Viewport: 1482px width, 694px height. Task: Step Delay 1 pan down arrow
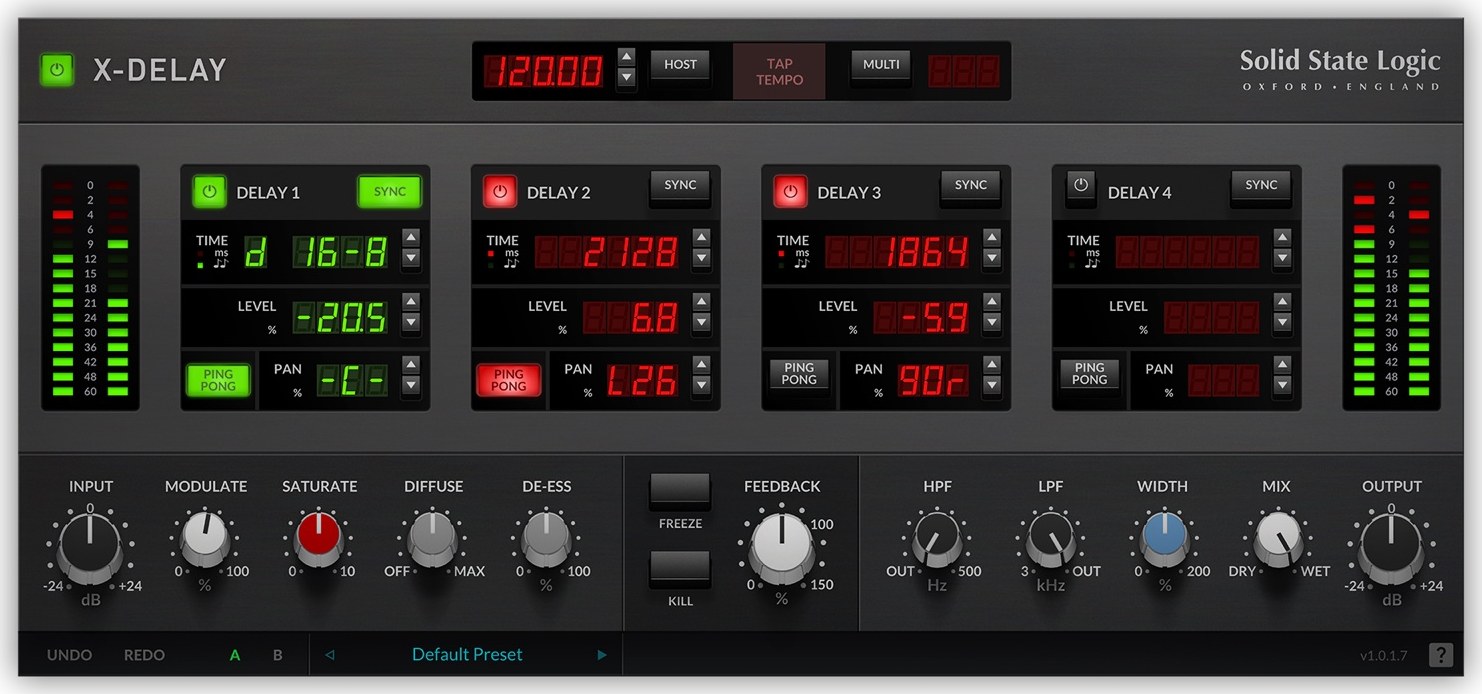coord(410,385)
